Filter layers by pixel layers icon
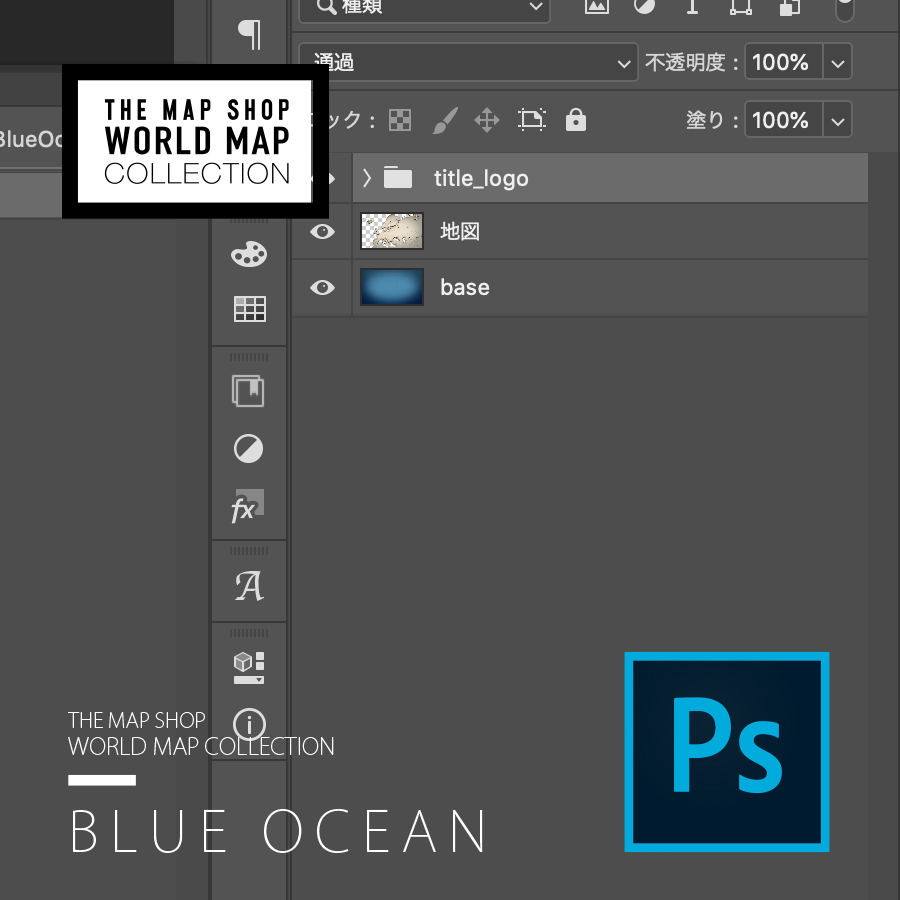Image resolution: width=900 pixels, height=900 pixels. [596, 6]
